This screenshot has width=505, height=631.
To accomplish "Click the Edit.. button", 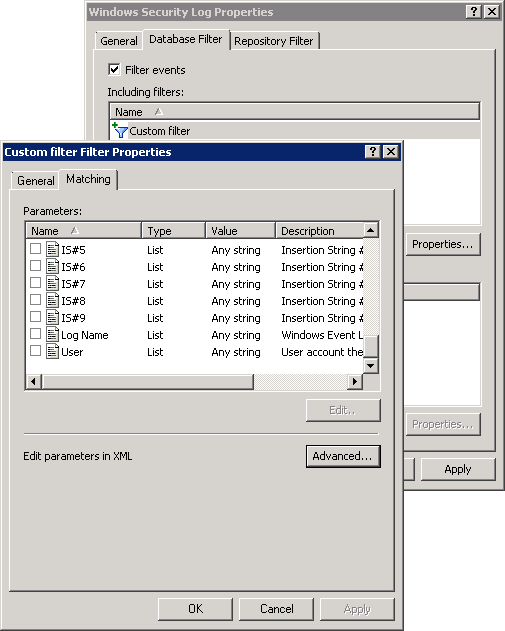I will point(343,410).
